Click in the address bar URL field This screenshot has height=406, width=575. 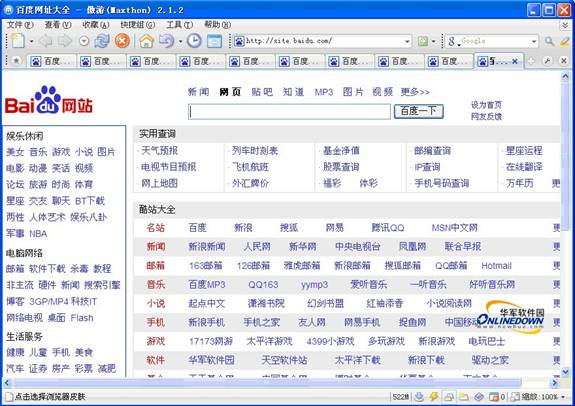pos(324,41)
